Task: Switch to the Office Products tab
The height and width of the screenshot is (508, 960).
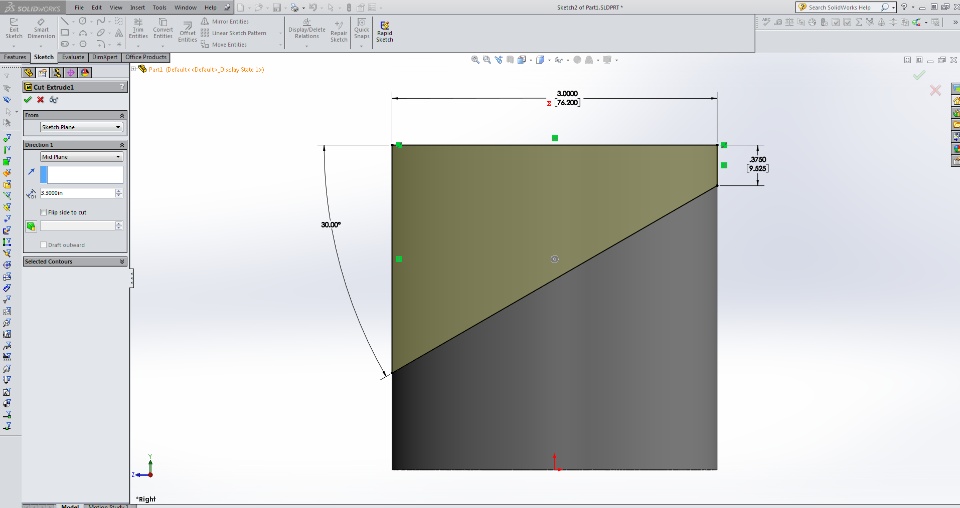Action: [x=146, y=57]
